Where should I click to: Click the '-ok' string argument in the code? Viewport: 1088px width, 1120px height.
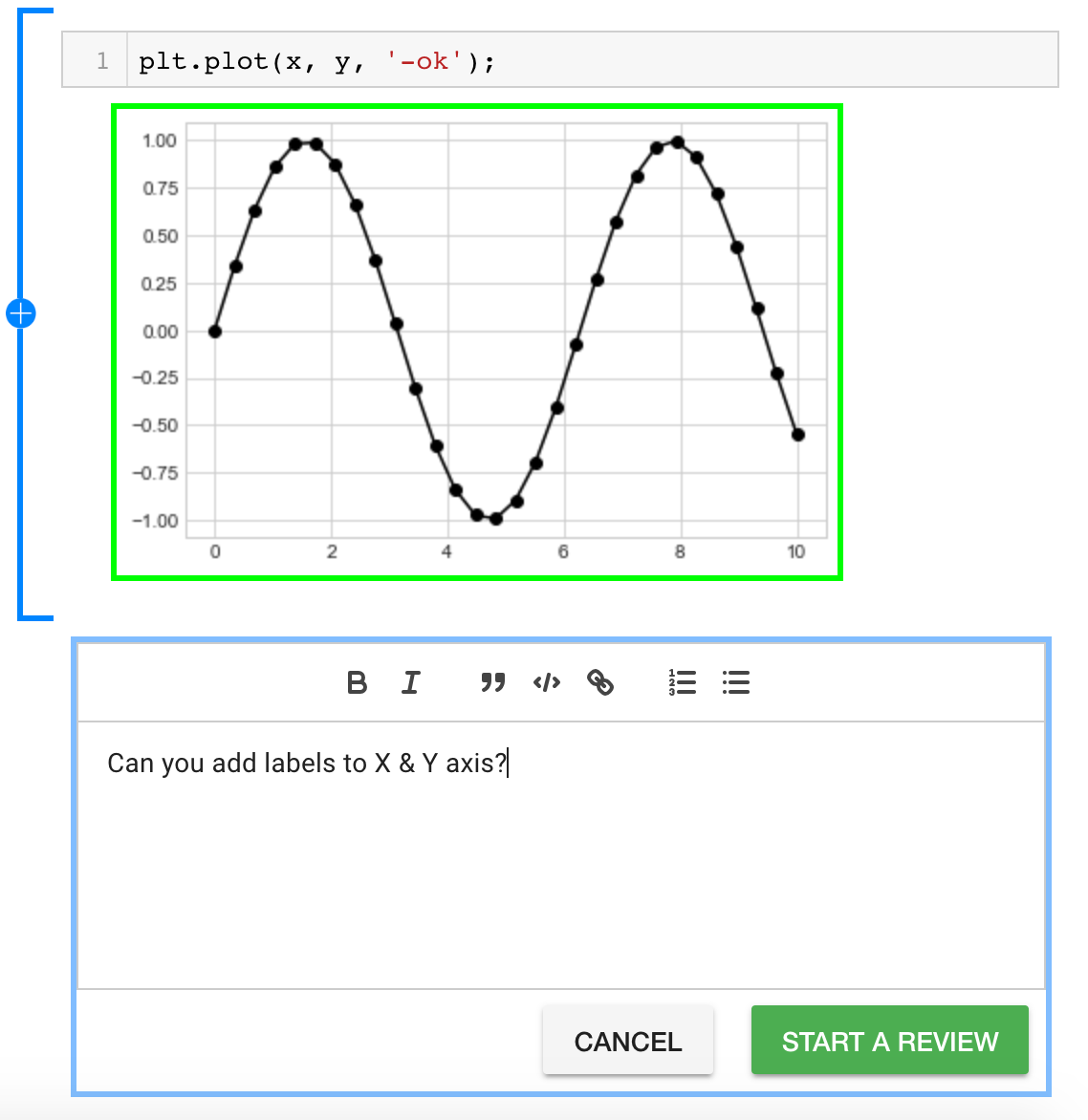pos(426,60)
